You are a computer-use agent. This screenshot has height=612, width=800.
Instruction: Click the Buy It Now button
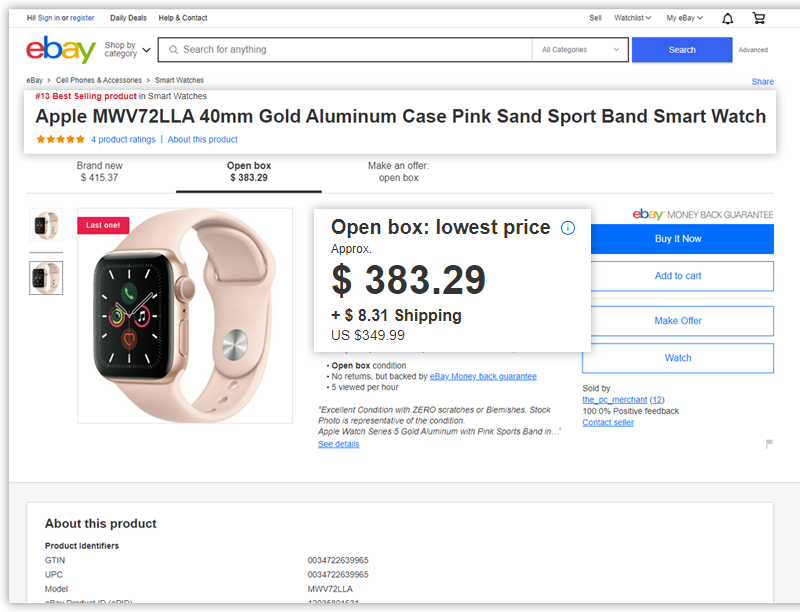677,238
